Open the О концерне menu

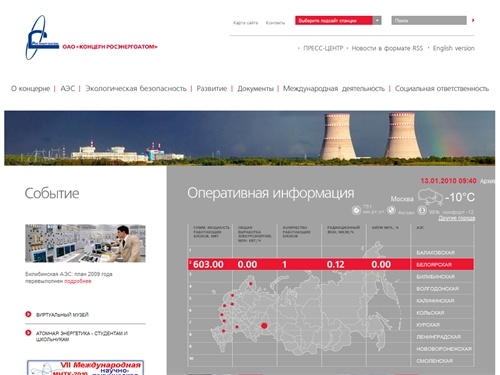tap(30, 89)
